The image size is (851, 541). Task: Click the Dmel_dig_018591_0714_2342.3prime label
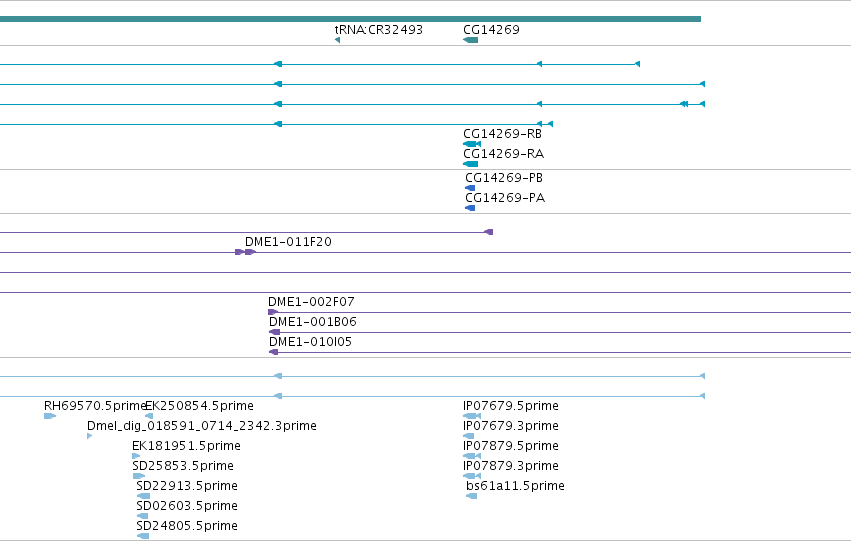click(x=202, y=427)
